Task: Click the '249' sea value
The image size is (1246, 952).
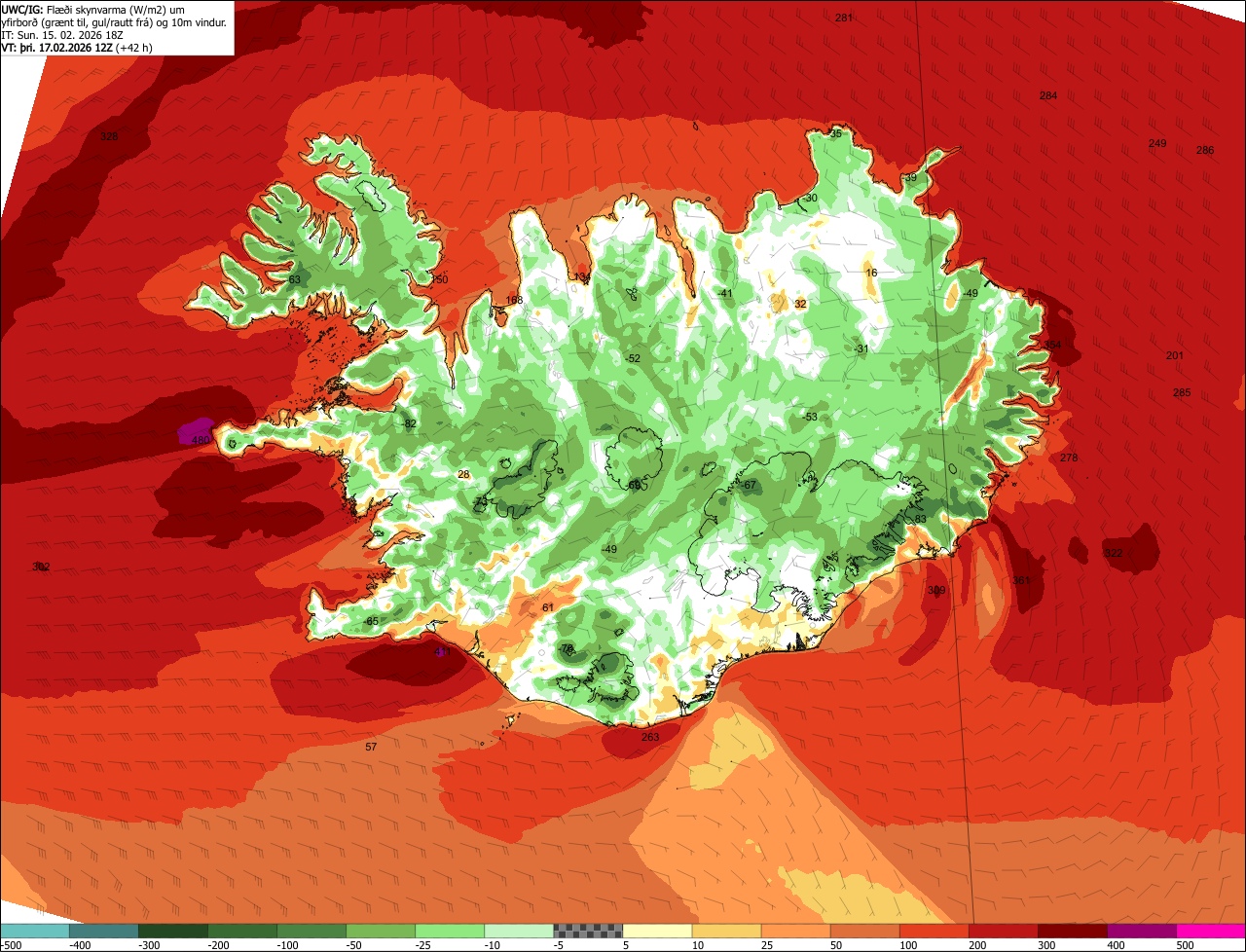Action: click(x=1157, y=143)
